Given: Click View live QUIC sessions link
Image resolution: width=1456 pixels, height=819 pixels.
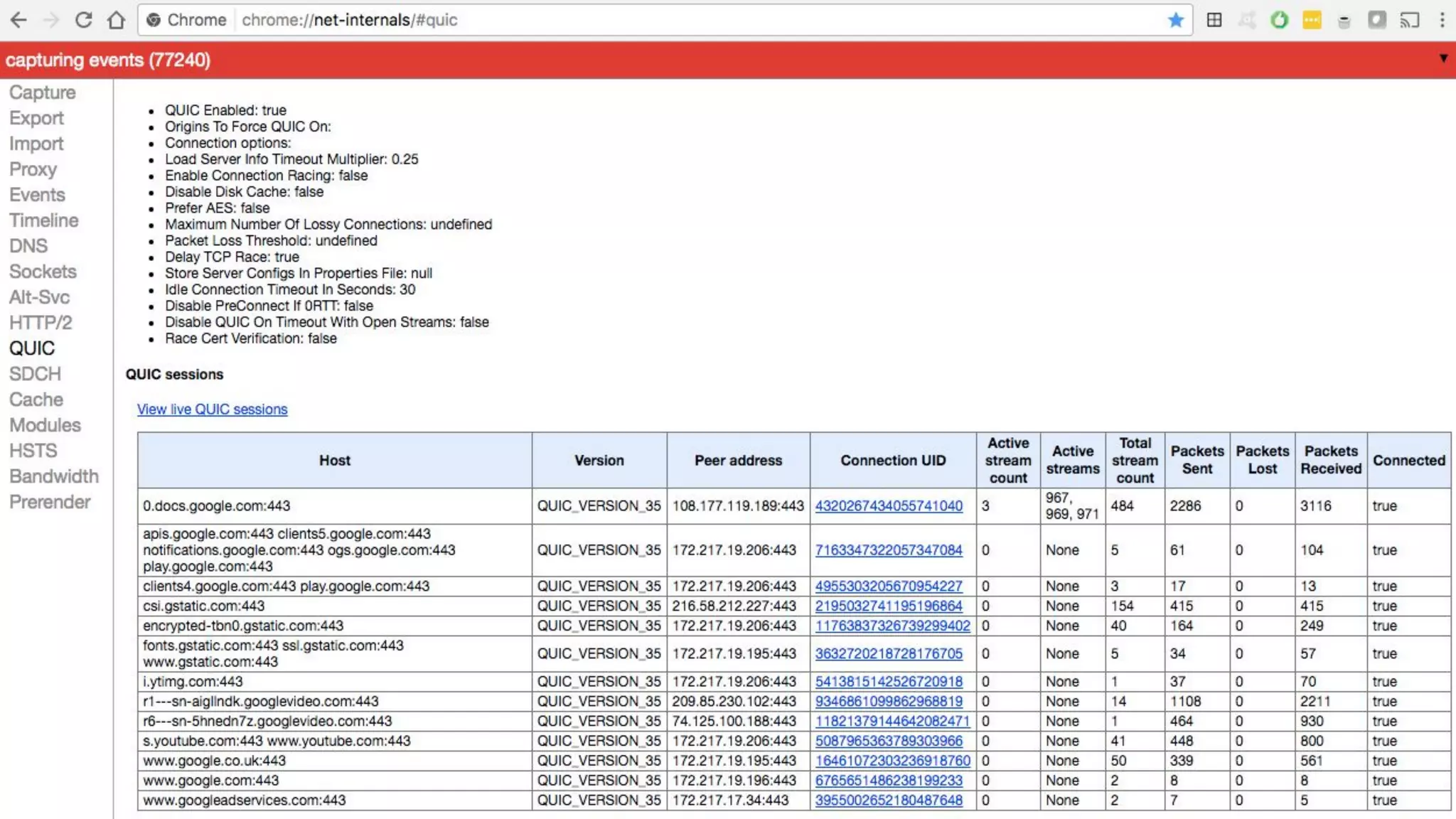Looking at the screenshot, I should [x=212, y=409].
